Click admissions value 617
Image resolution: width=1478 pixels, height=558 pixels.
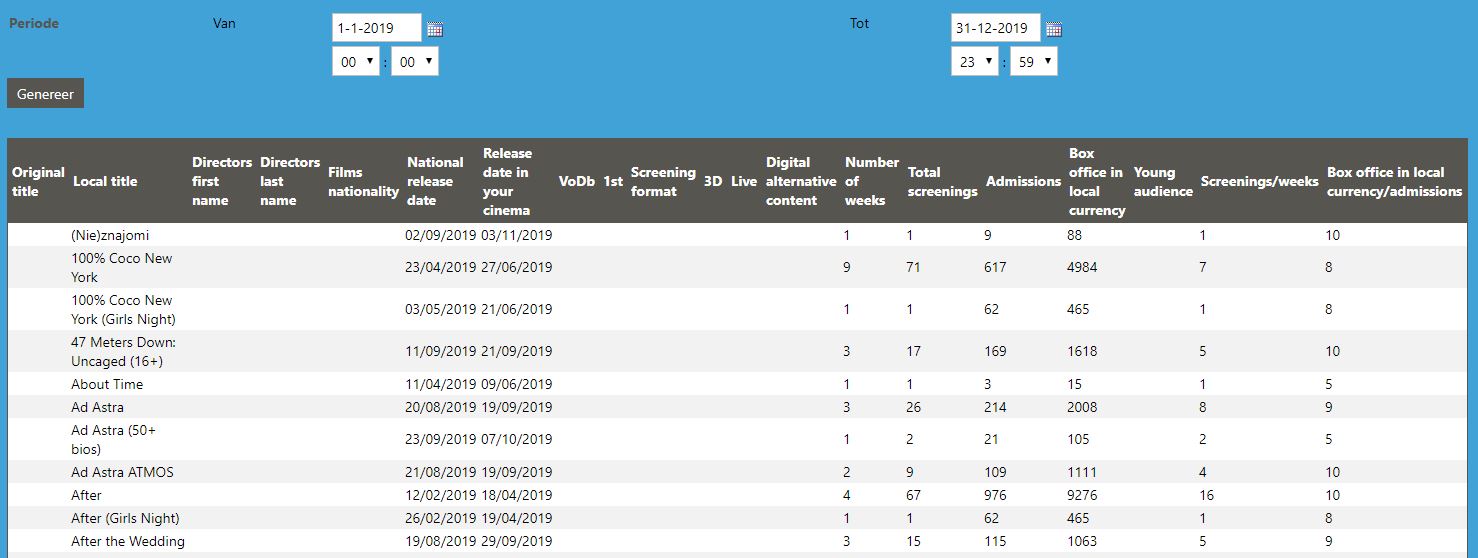coord(995,268)
